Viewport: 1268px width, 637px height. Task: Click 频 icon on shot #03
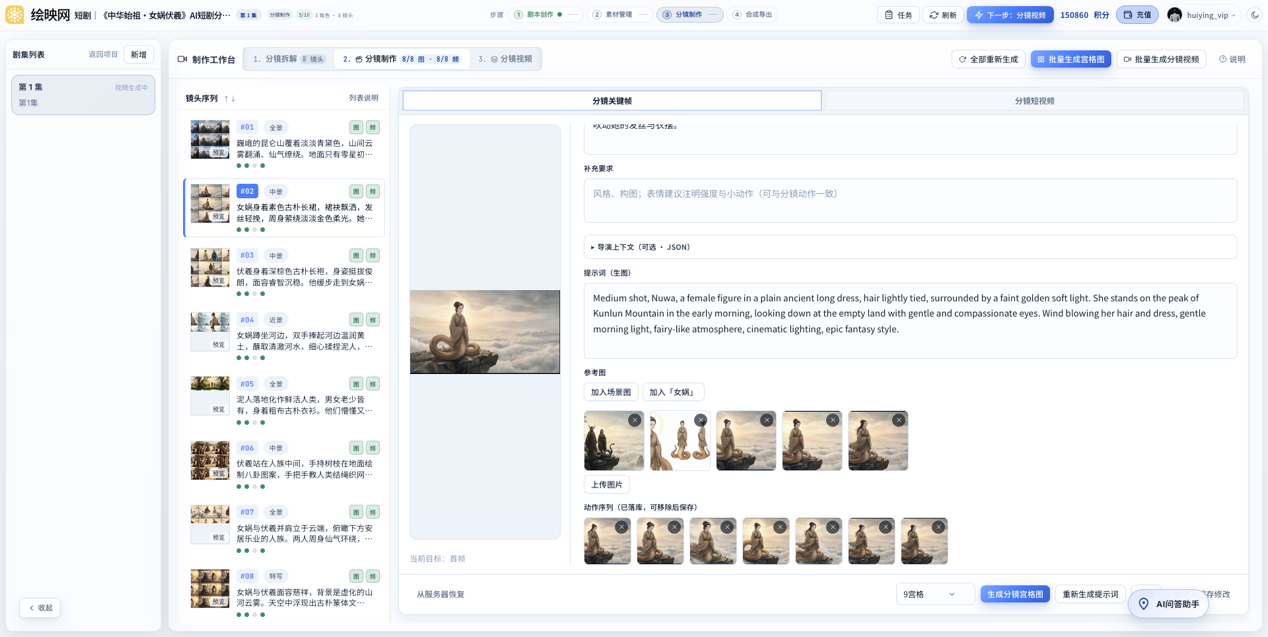click(373, 255)
